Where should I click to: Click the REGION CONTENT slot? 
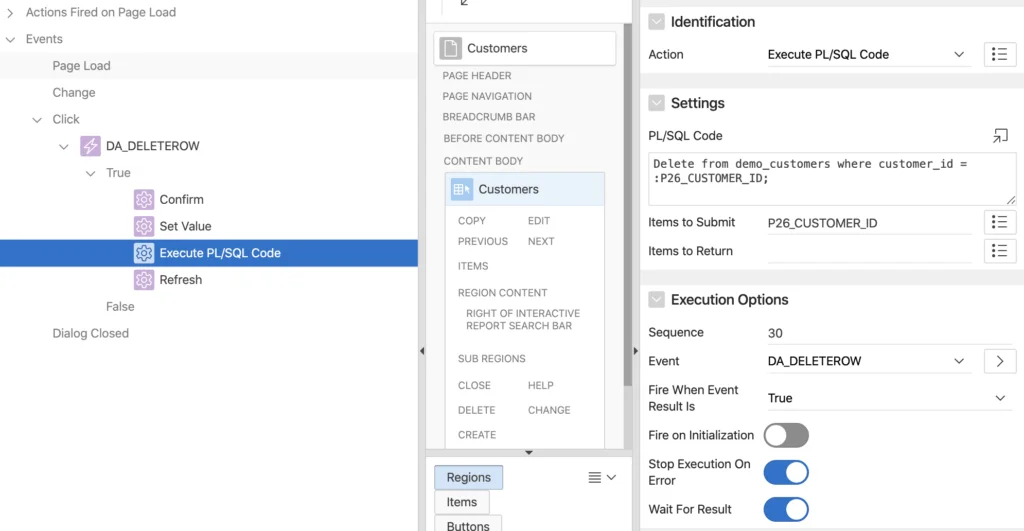[x=502, y=293]
